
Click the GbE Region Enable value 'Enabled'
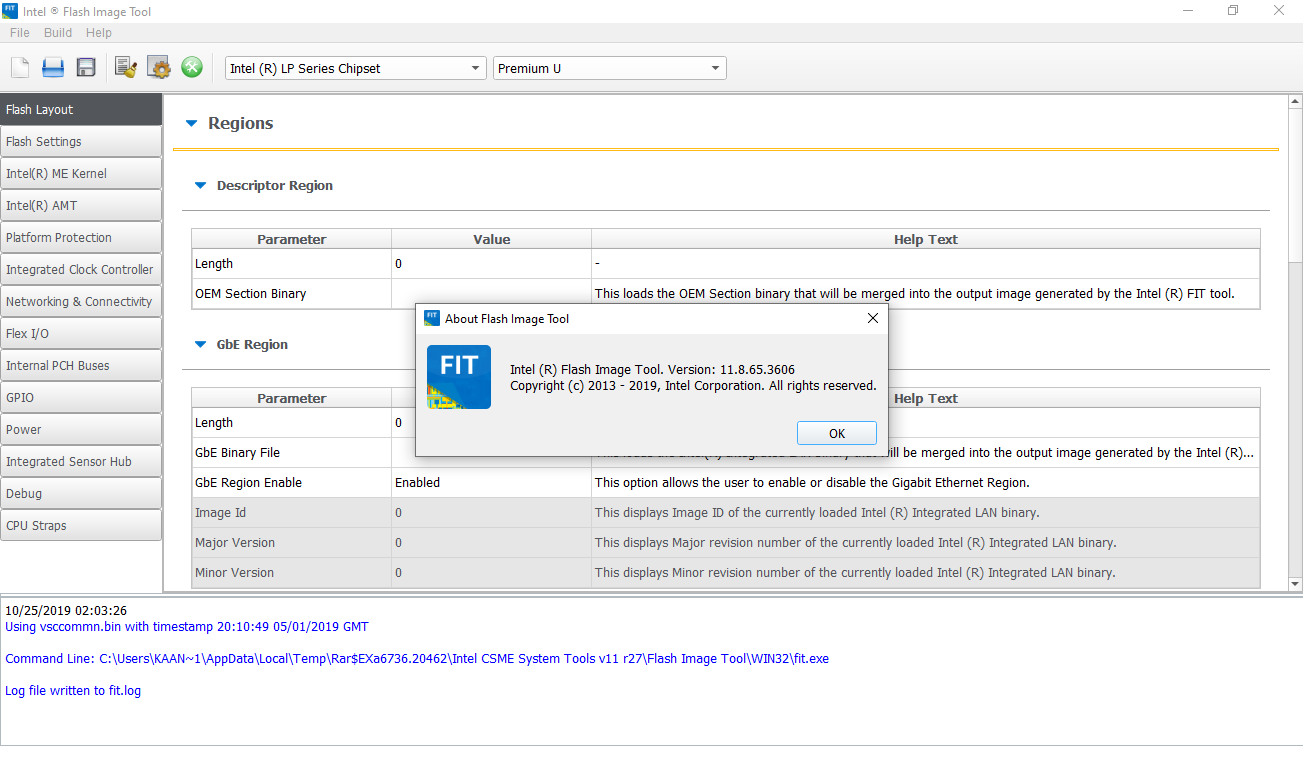pos(491,483)
